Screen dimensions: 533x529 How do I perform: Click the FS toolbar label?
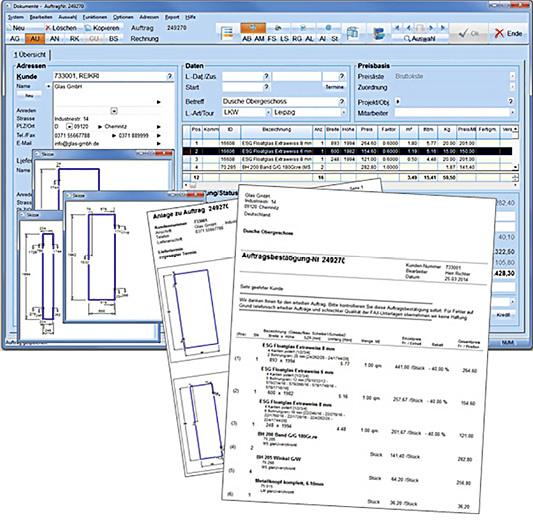[x=272, y=39]
